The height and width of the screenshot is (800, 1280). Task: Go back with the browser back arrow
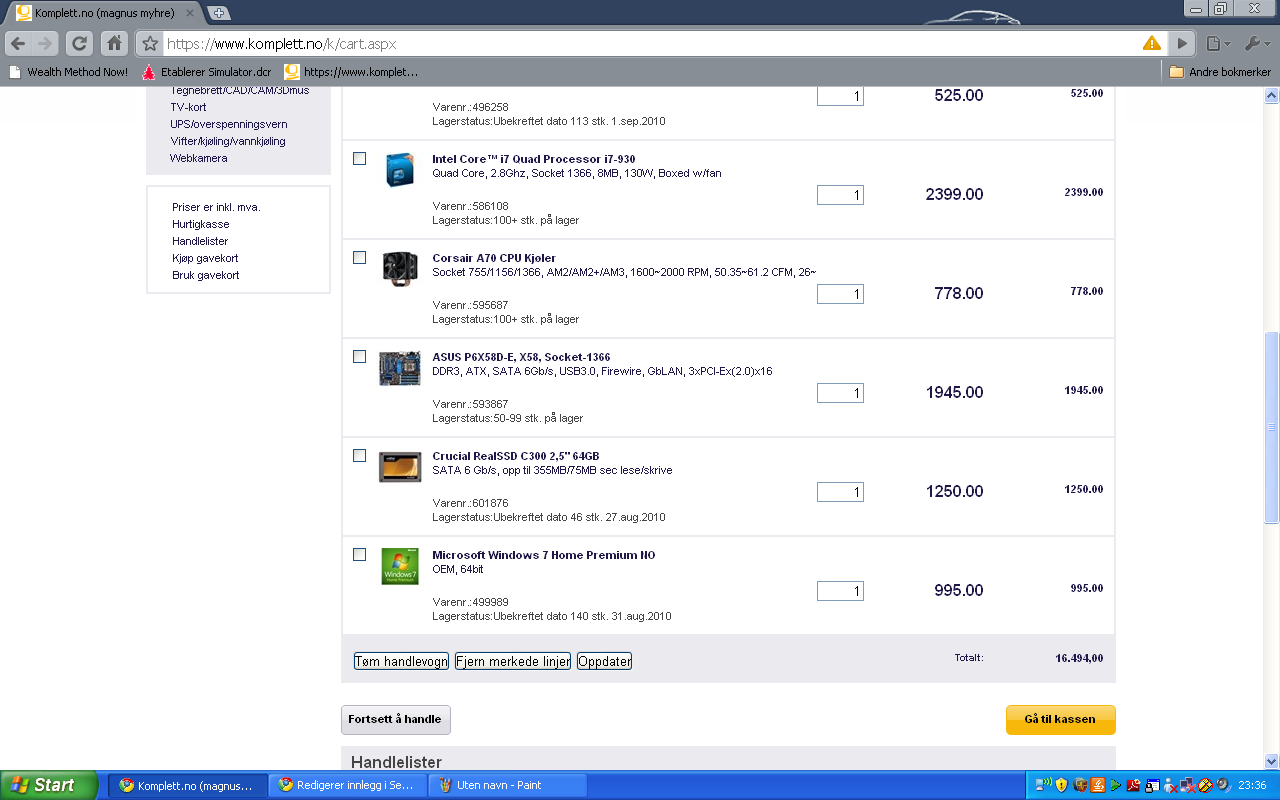point(18,44)
